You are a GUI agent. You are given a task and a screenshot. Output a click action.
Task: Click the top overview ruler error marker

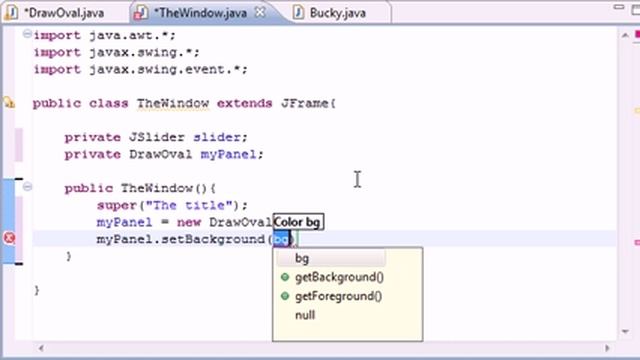(x=637, y=35)
